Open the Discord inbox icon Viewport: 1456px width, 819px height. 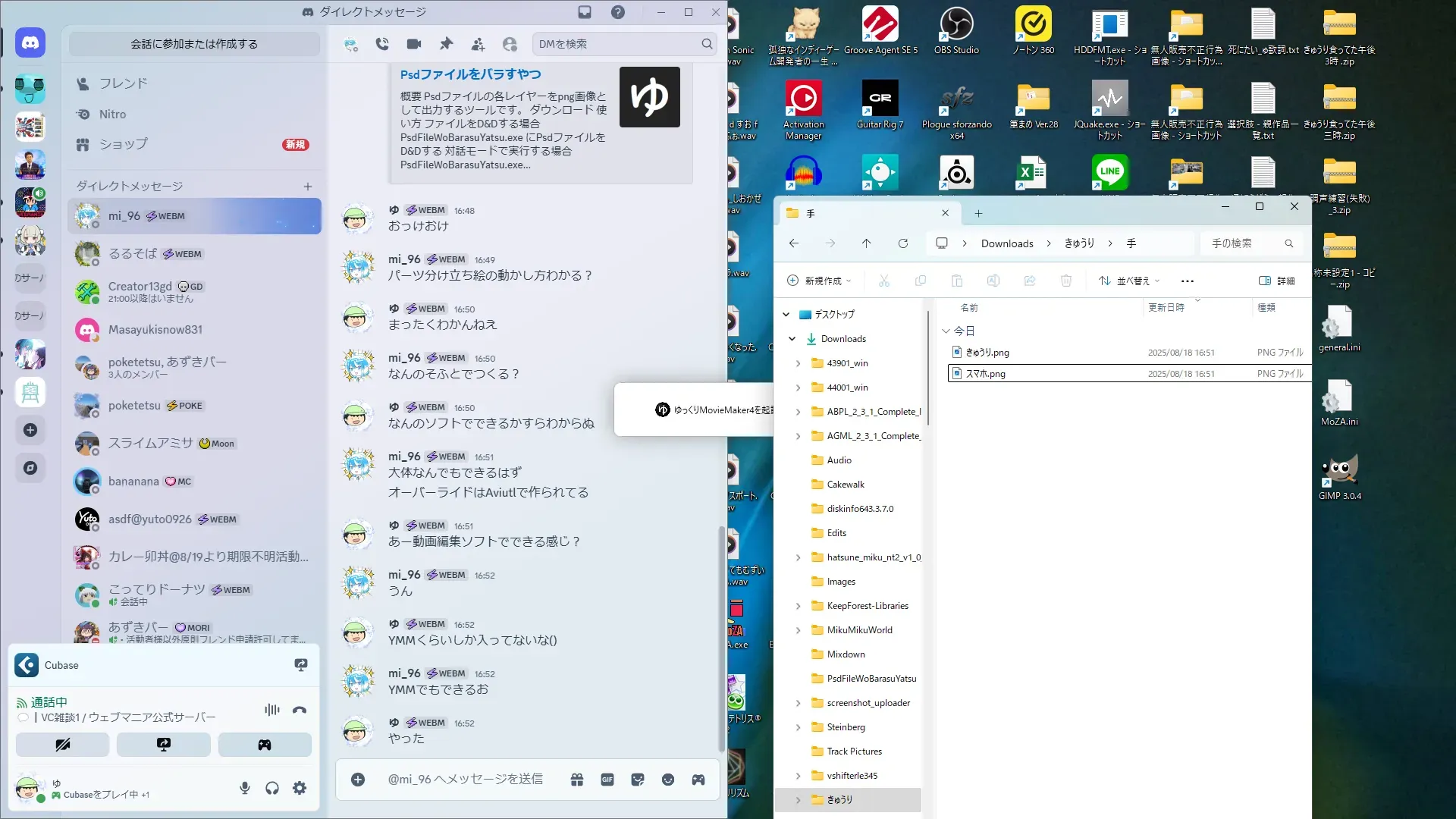pyautogui.click(x=585, y=12)
